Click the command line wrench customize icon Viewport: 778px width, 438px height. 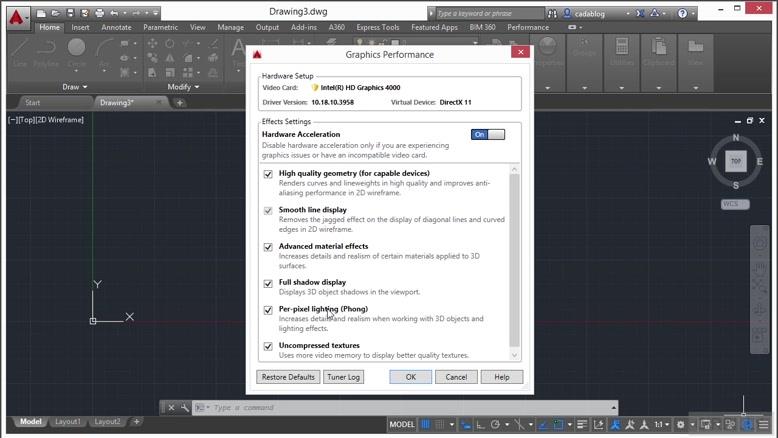185,408
